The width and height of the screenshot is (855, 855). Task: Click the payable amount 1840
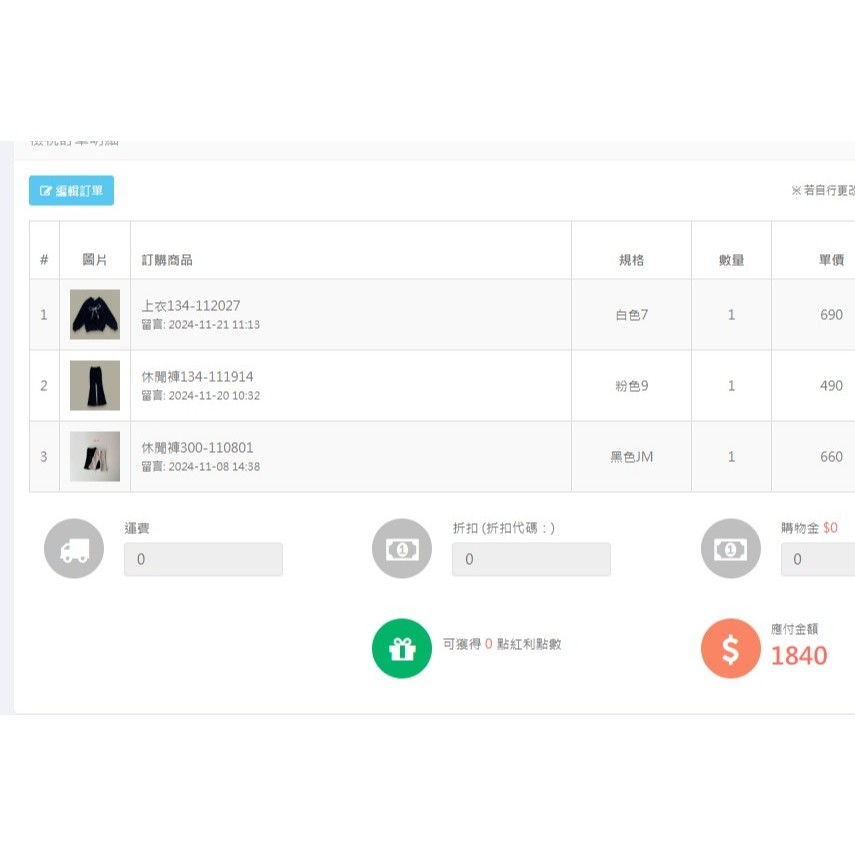(x=799, y=656)
